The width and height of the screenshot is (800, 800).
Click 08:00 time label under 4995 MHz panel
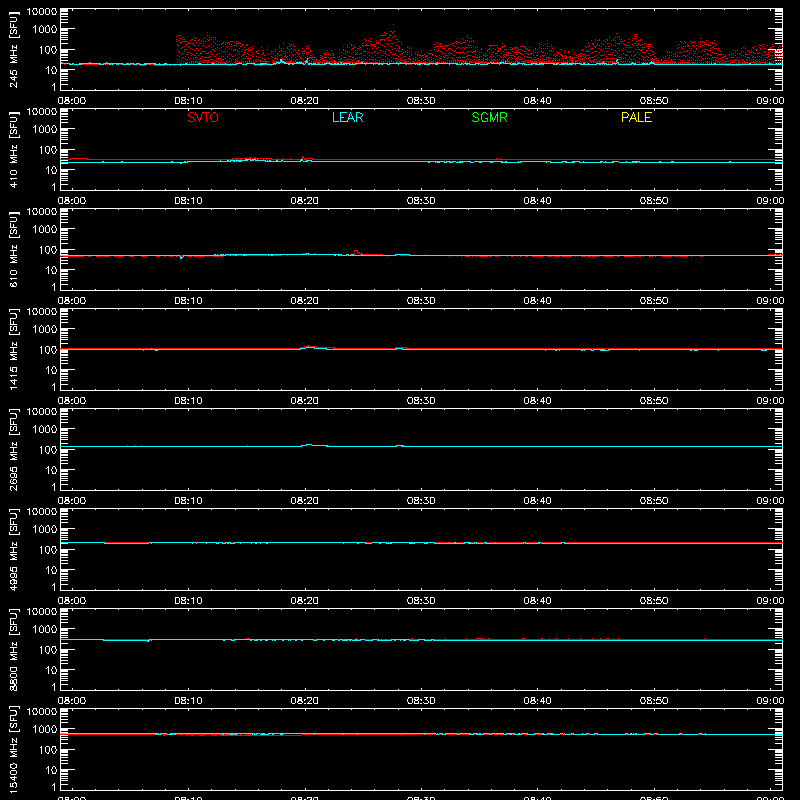pos(72,601)
